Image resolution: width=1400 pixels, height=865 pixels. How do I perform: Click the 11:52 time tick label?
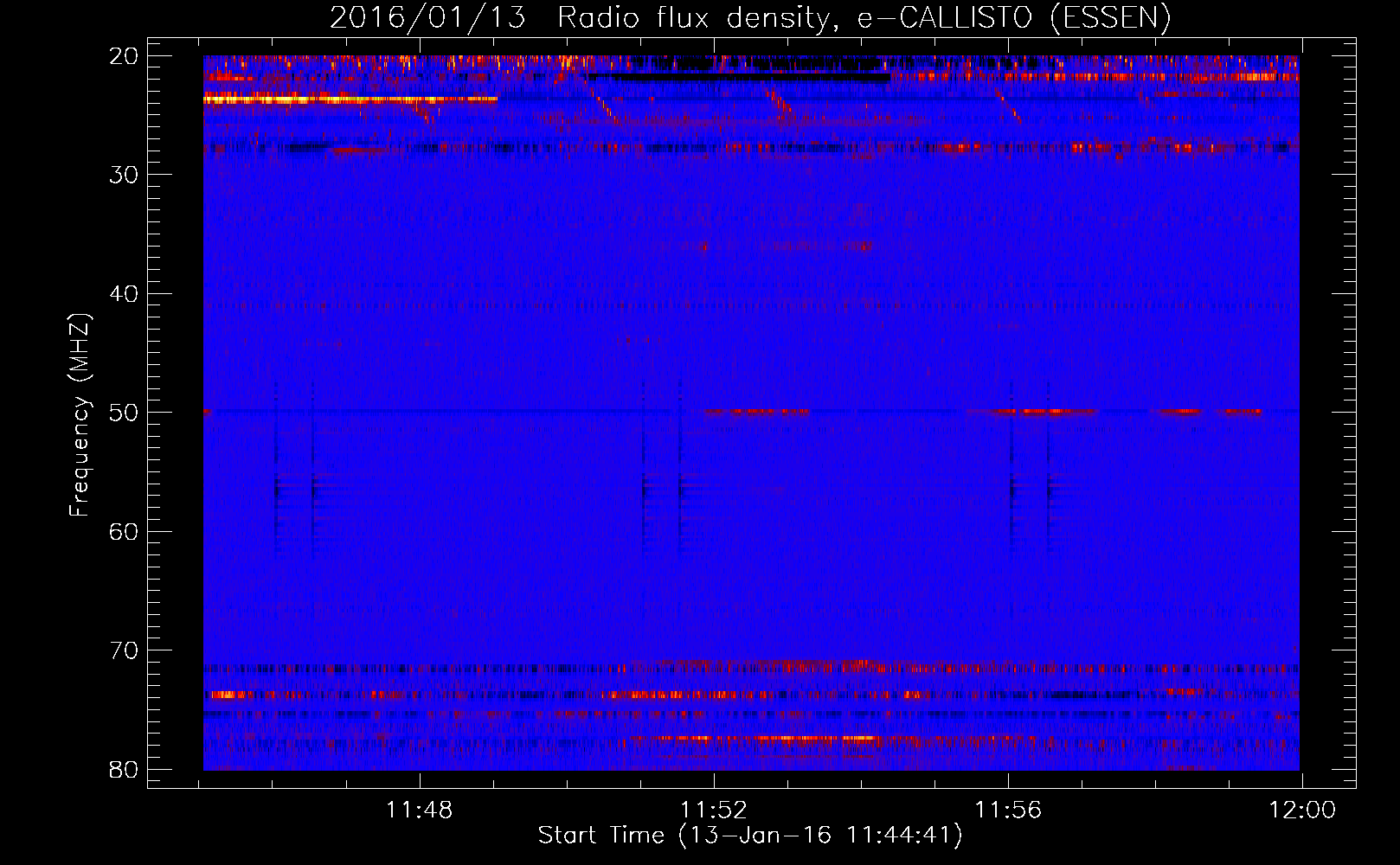pos(713,811)
